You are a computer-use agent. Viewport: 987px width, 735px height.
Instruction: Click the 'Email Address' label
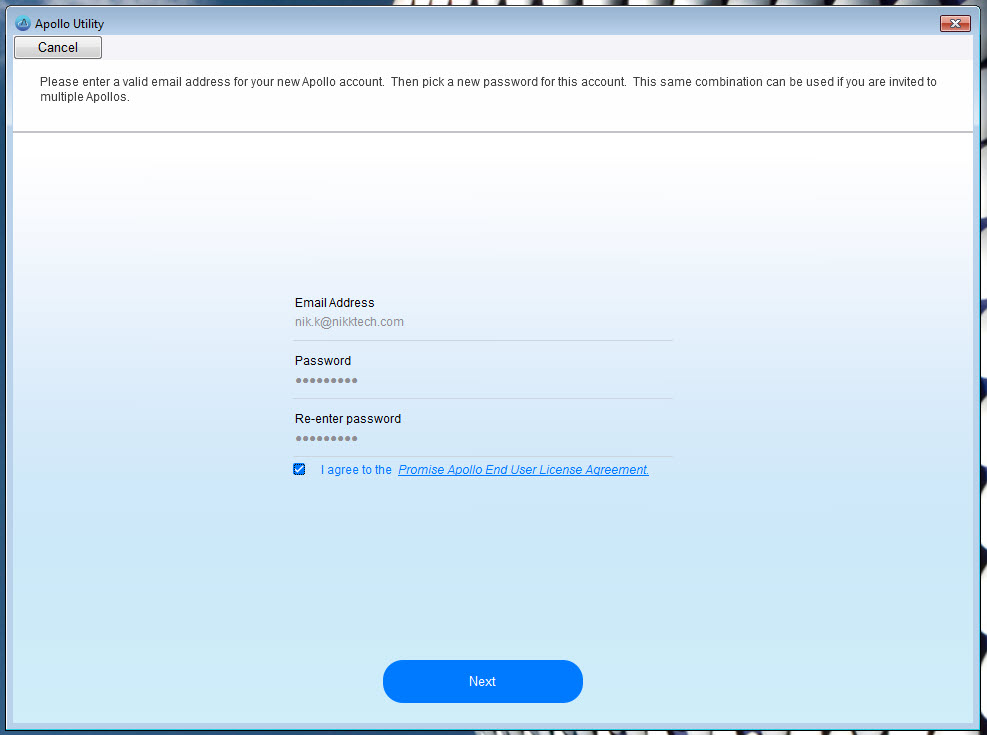coord(334,303)
